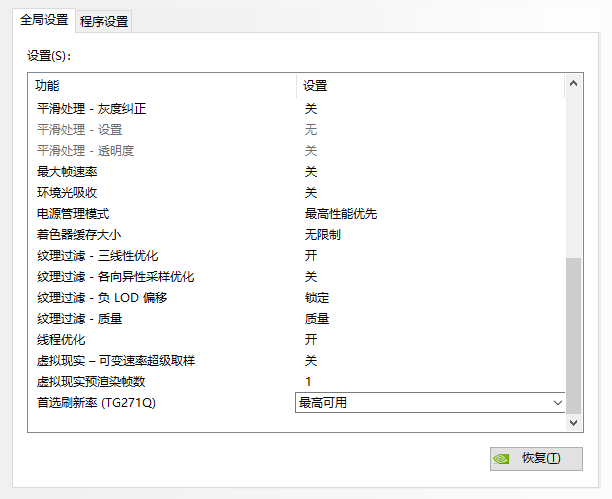Click the 关 value for 灰度纠正
Viewport: 612px width, 499px height.
pyautogui.click(x=311, y=109)
